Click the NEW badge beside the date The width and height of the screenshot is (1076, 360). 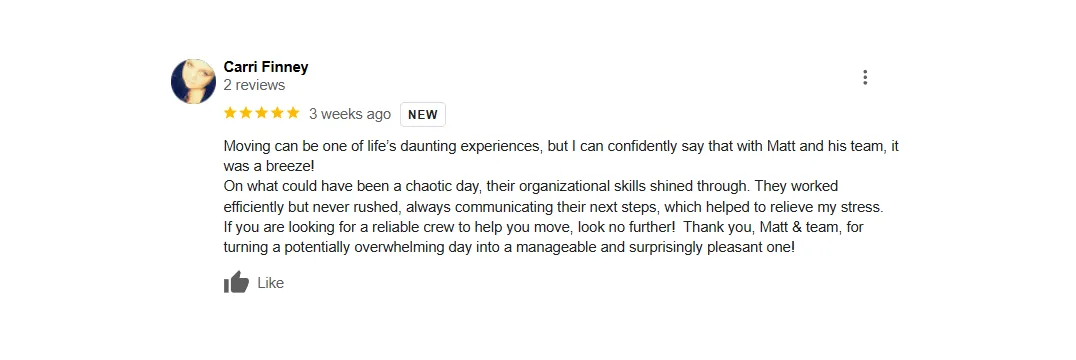[423, 115]
